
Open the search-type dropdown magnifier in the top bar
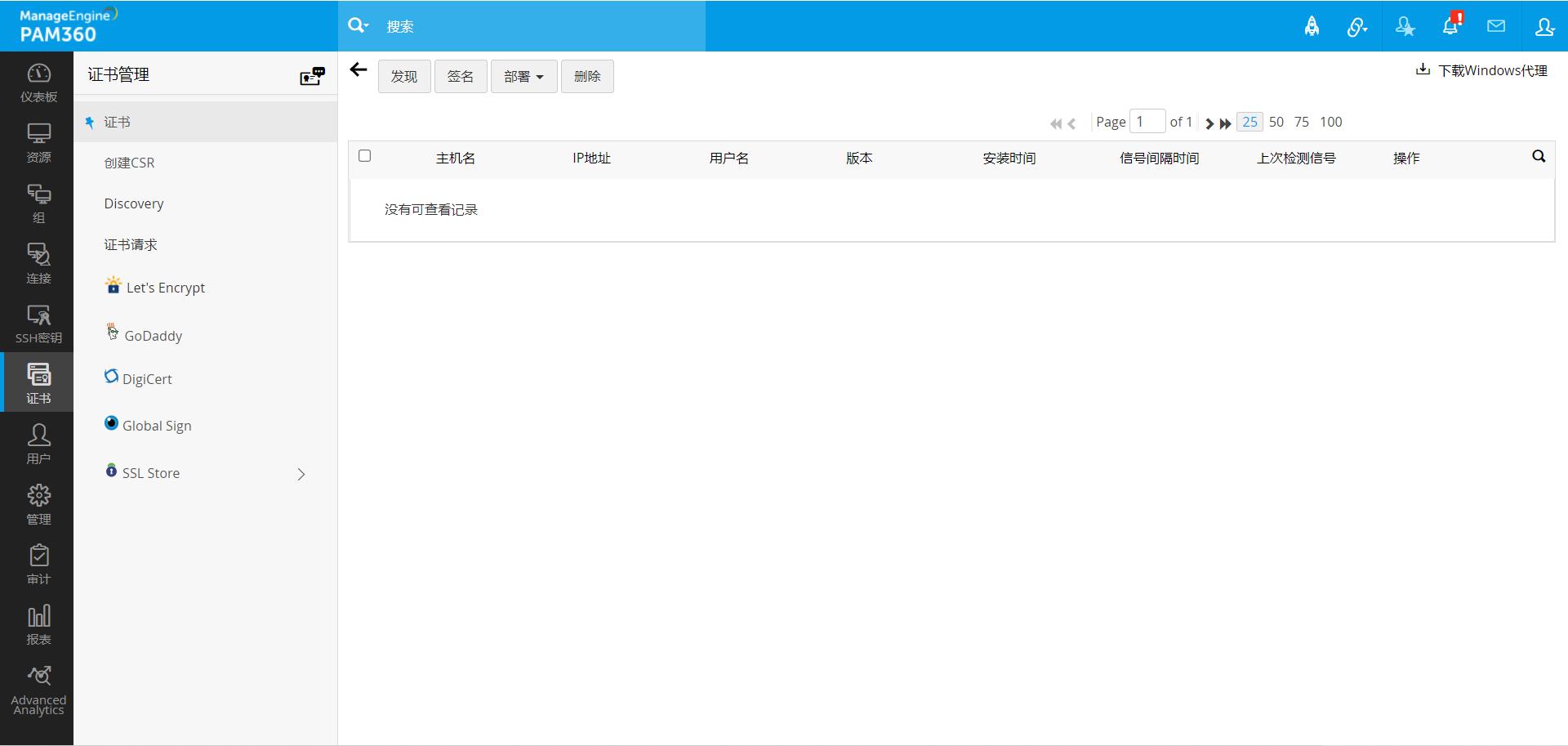tap(358, 25)
